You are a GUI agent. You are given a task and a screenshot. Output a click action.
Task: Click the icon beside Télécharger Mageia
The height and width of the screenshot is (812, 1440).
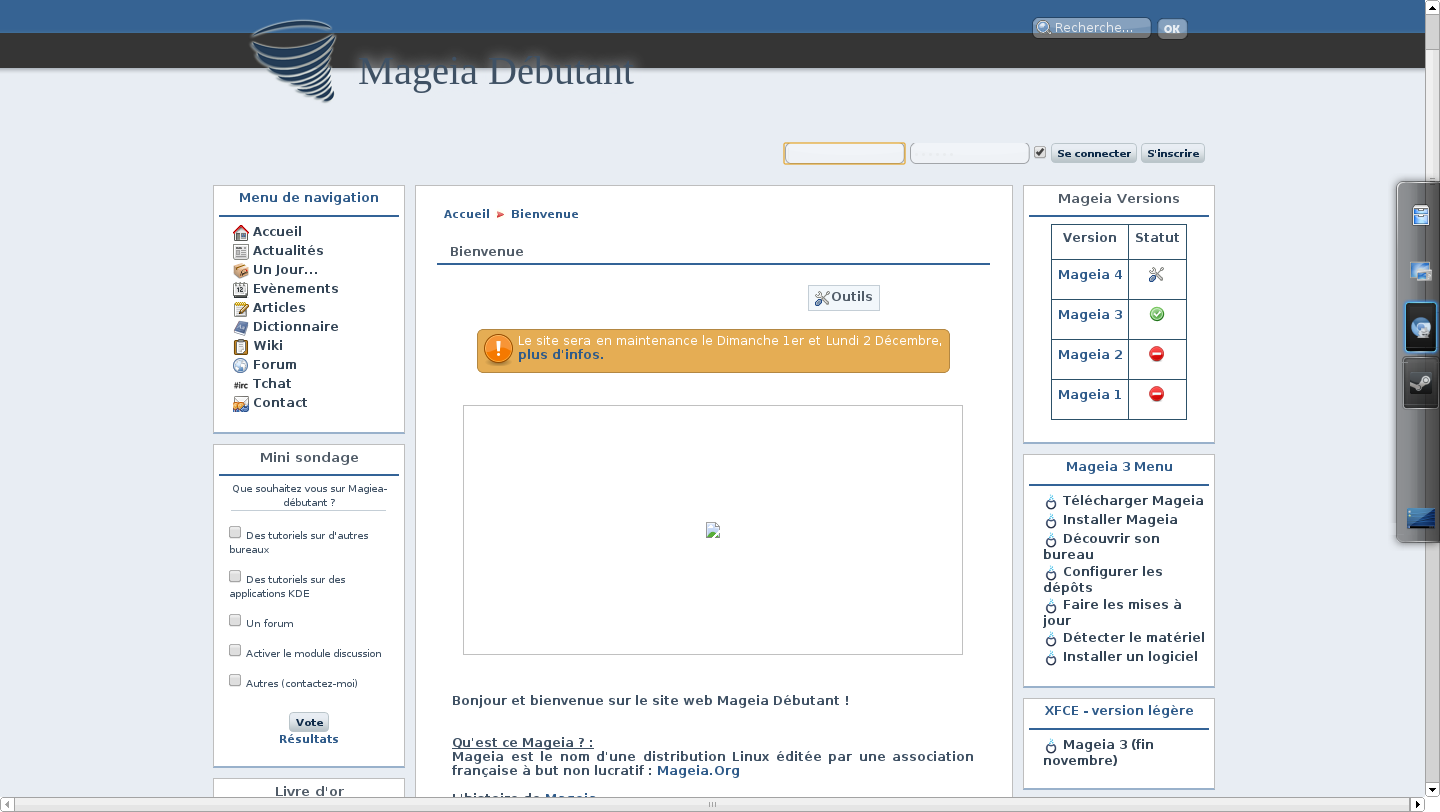coord(1051,502)
